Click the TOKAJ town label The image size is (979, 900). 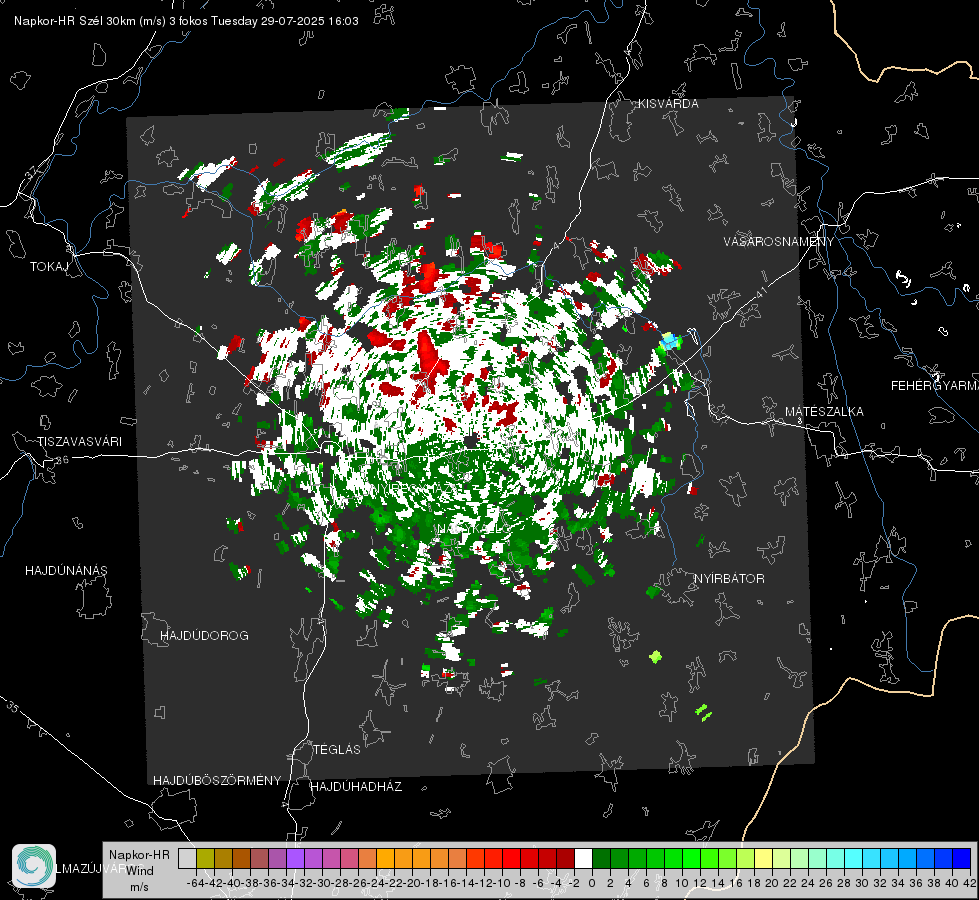click(x=49, y=267)
